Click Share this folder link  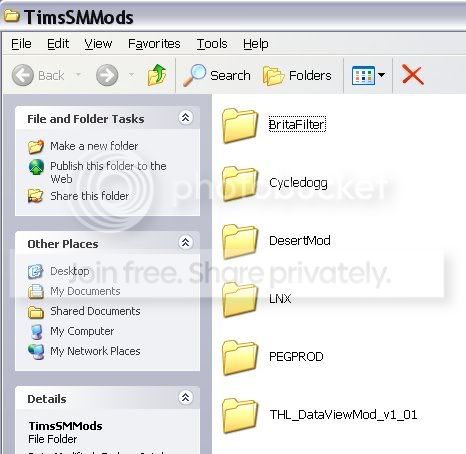tap(89, 196)
